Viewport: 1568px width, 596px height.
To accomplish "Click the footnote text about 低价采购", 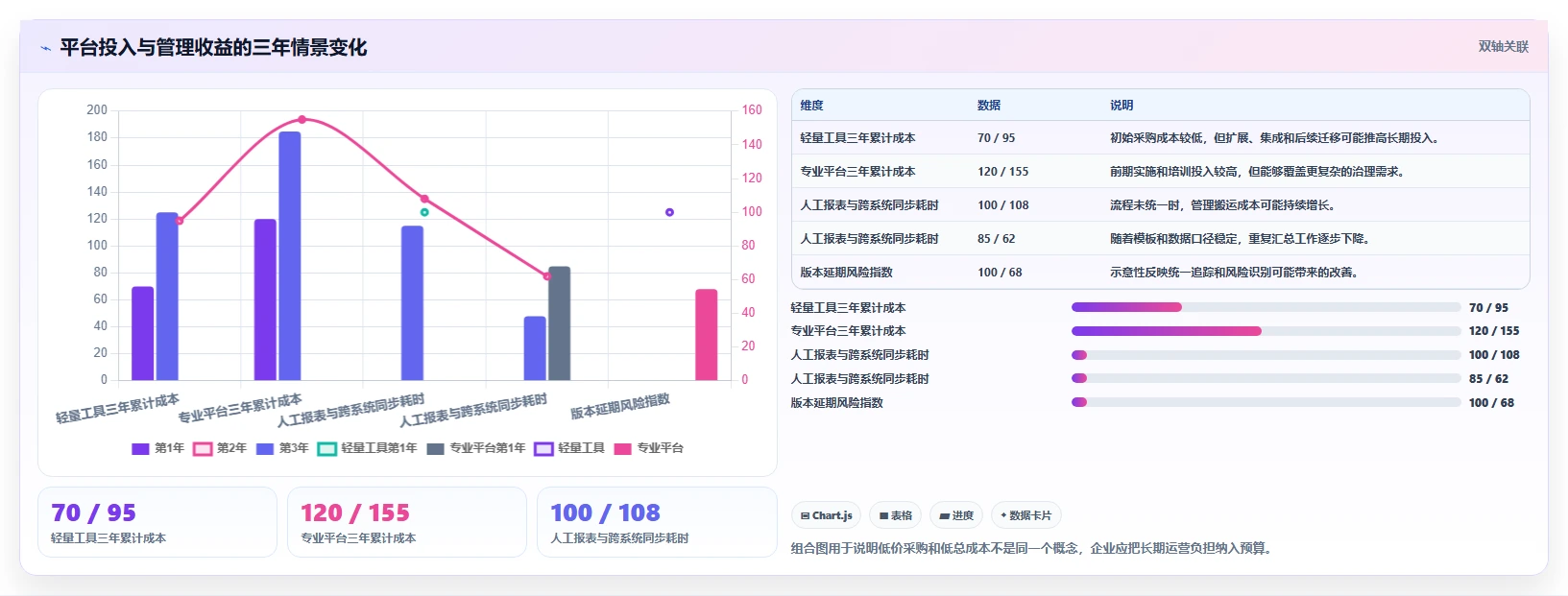I will point(1032,549).
